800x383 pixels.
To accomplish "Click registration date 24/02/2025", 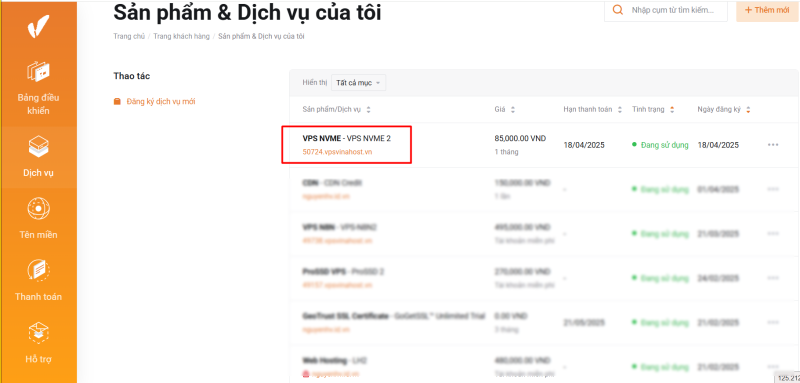I will 718,278.
